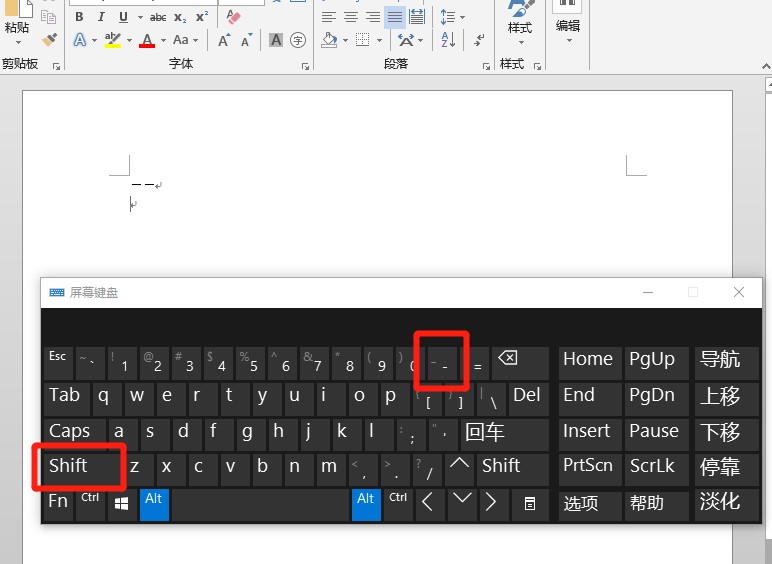
Task: Center align text
Action: pos(351,17)
